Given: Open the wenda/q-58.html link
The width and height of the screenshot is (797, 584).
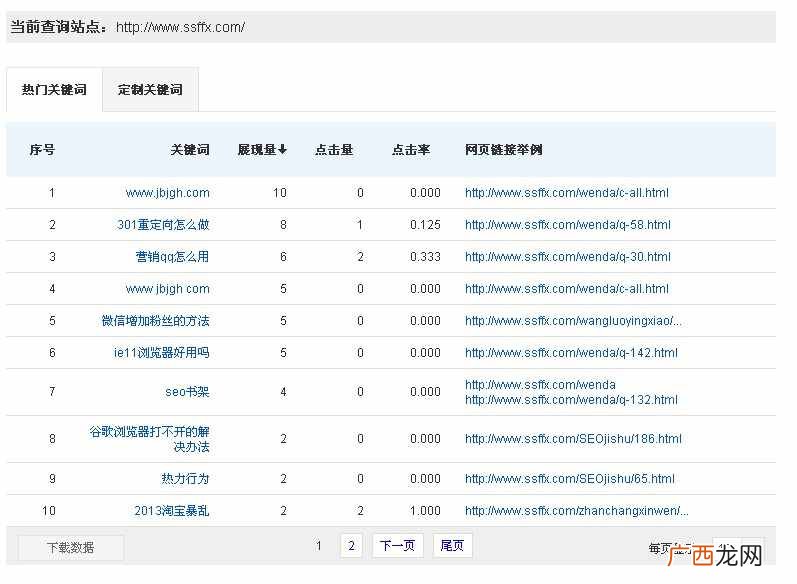Looking at the screenshot, I should tap(568, 225).
